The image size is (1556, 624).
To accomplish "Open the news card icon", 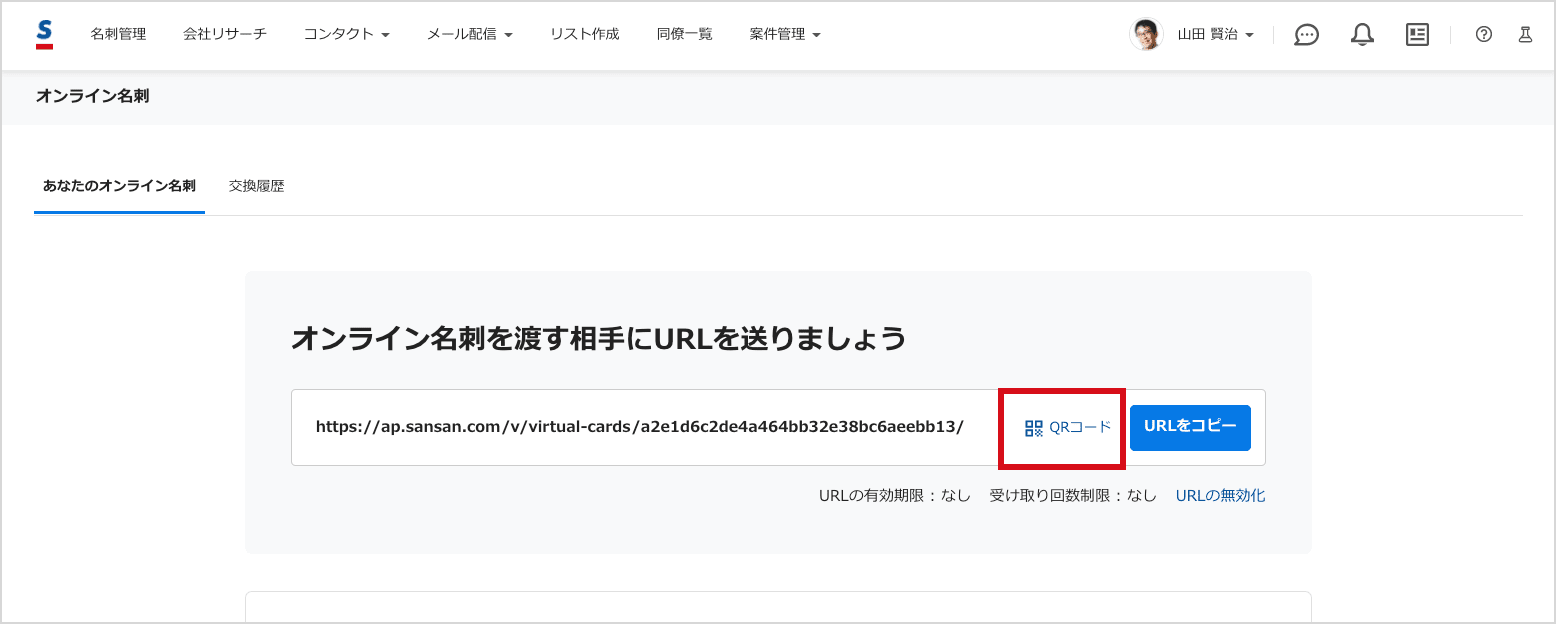I will point(1417,34).
